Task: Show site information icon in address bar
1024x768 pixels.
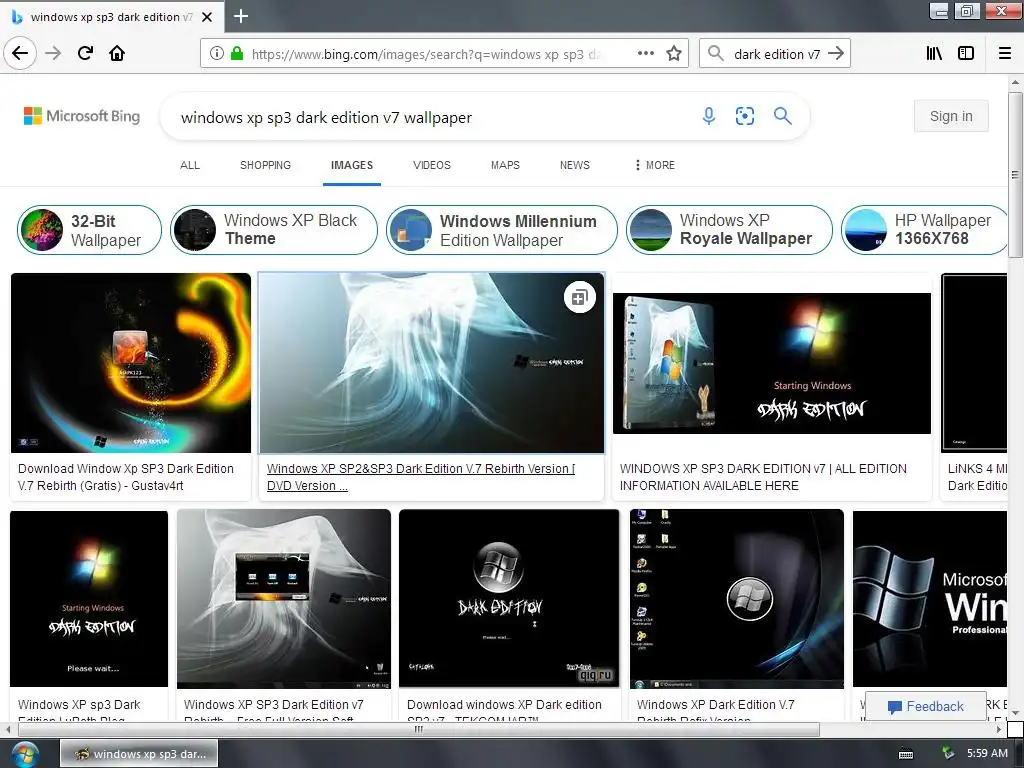Action: (x=217, y=54)
